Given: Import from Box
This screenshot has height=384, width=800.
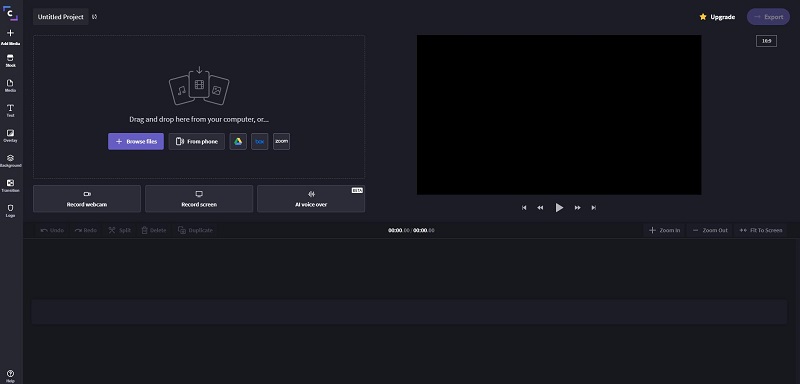Looking at the screenshot, I should click(x=260, y=141).
